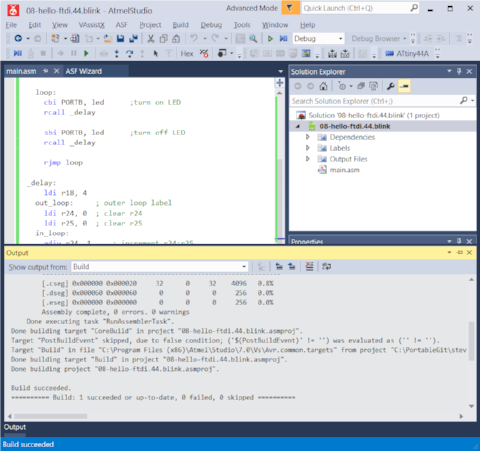The height and width of the screenshot is (451, 480).
Task: Close the Output panel
Action: tap(469, 253)
